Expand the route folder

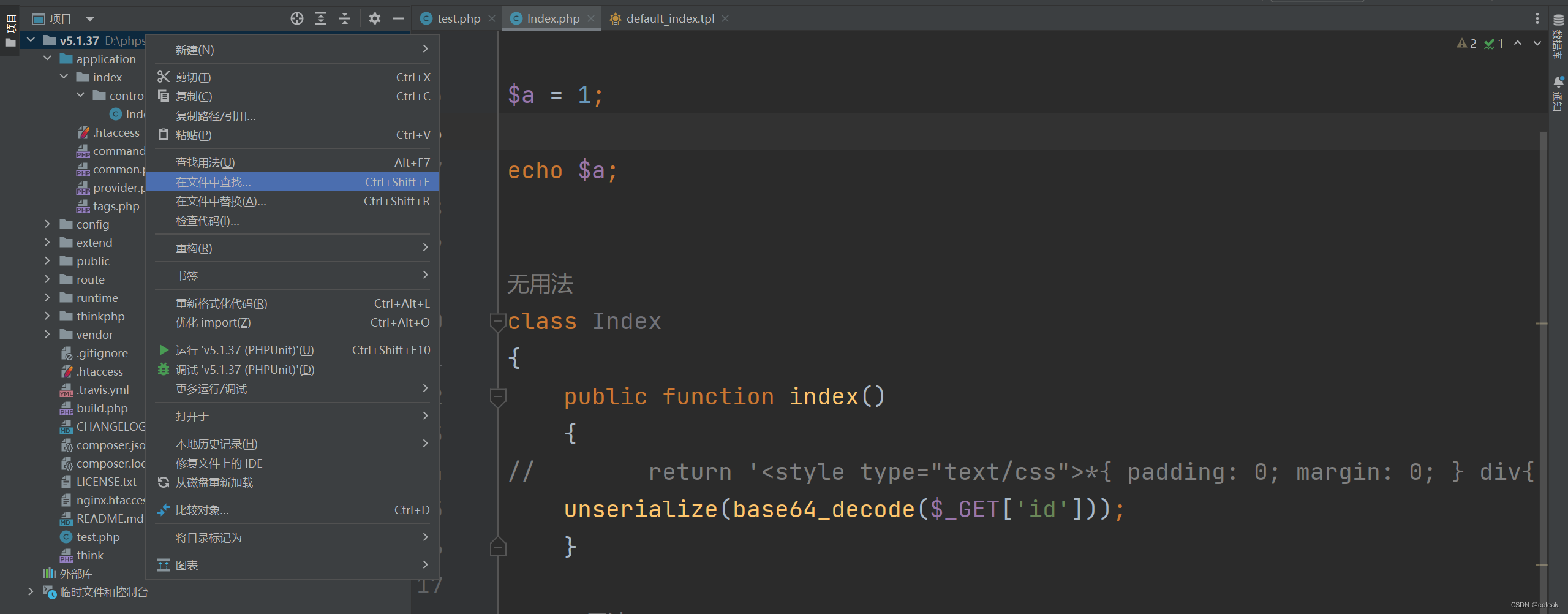pyautogui.click(x=47, y=279)
